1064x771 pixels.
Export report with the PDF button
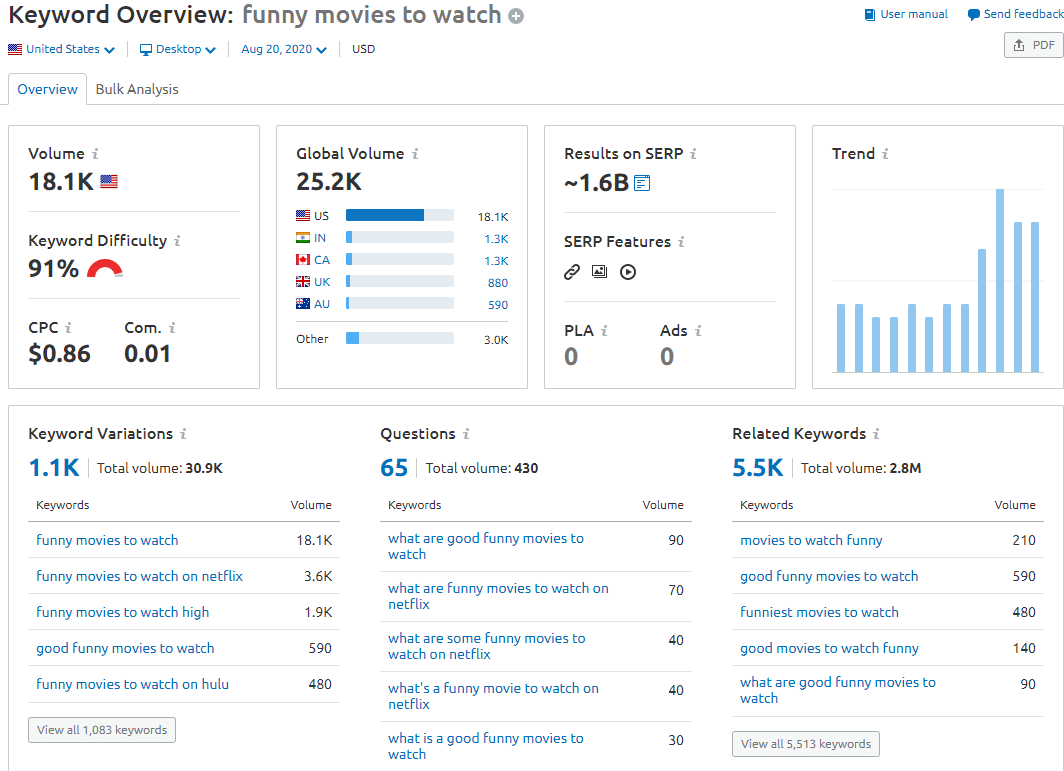(x=1034, y=45)
